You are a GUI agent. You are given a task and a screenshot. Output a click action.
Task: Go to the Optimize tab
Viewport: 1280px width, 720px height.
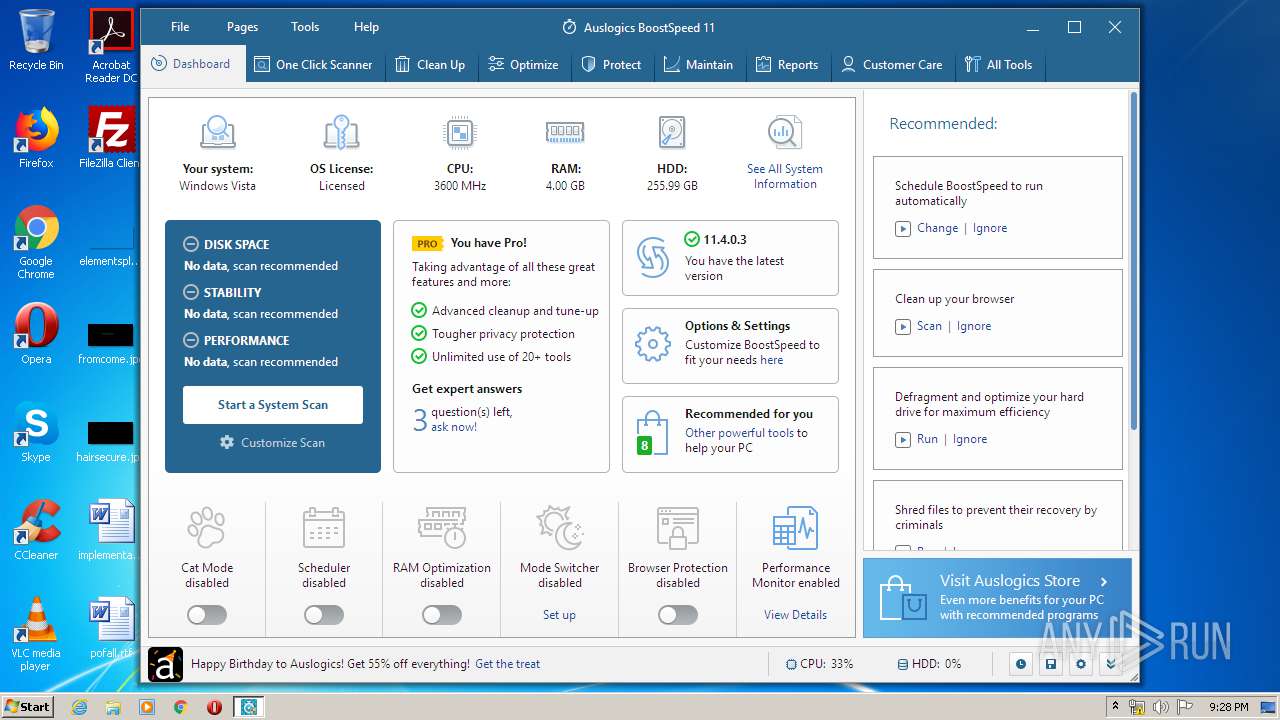point(523,64)
